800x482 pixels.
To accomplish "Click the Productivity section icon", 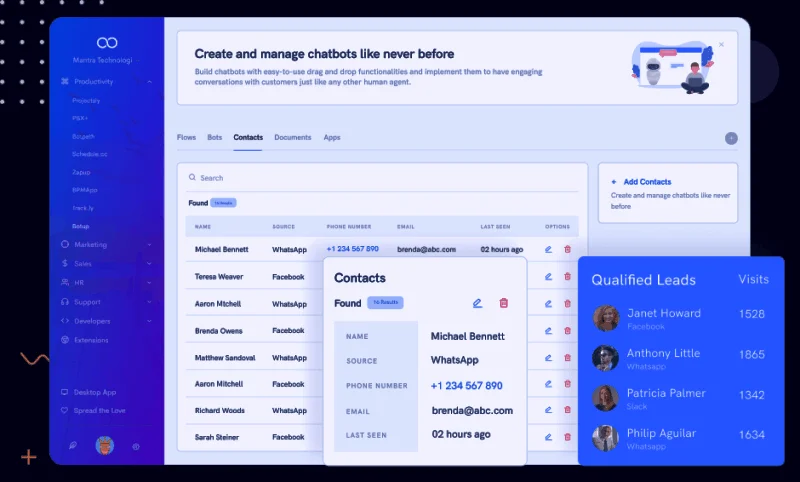I will (x=65, y=82).
